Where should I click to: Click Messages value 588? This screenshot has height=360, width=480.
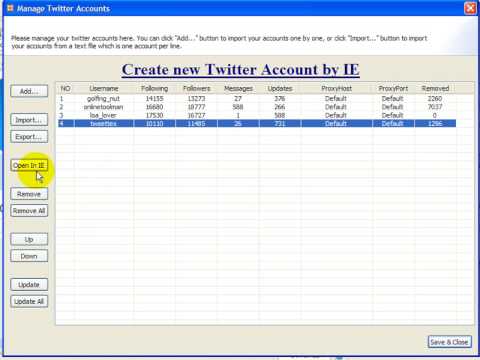(238, 107)
